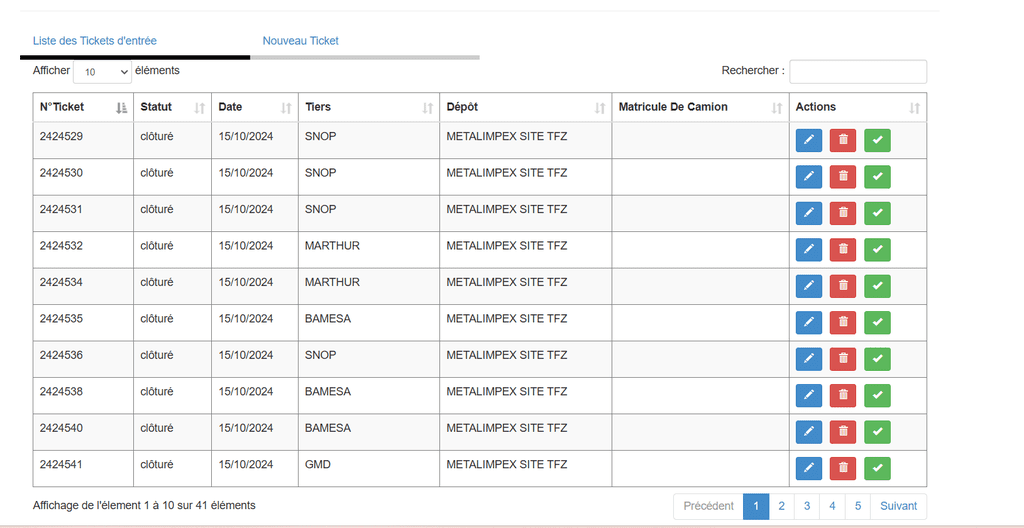Validate ticket 2424541 with green checkmark

click(878, 469)
